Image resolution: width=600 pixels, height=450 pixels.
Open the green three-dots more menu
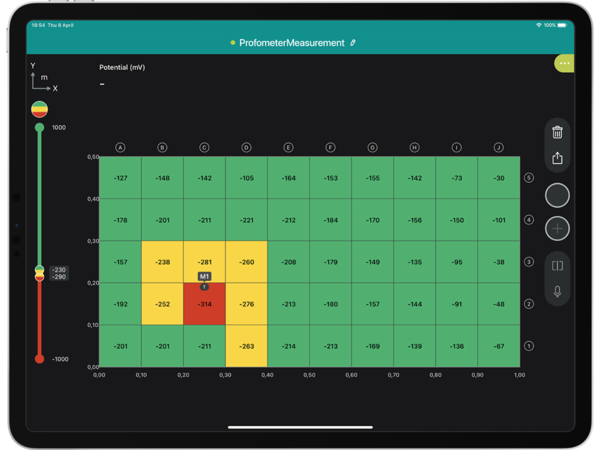click(x=564, y=64)
